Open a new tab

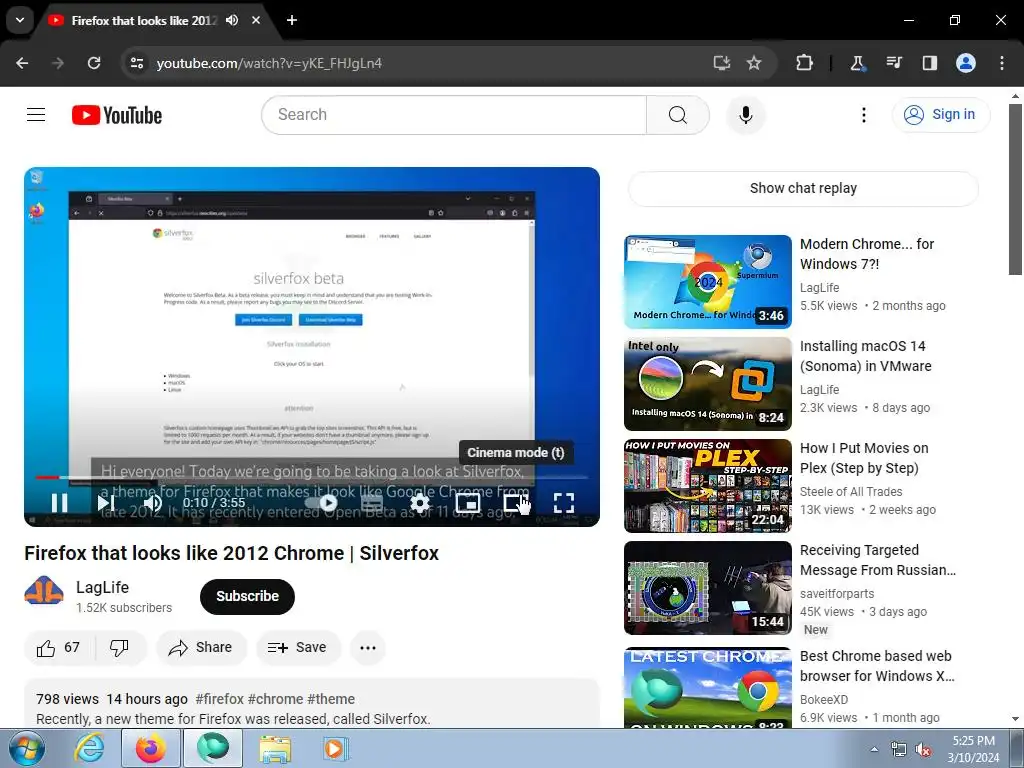coord(292,20)
